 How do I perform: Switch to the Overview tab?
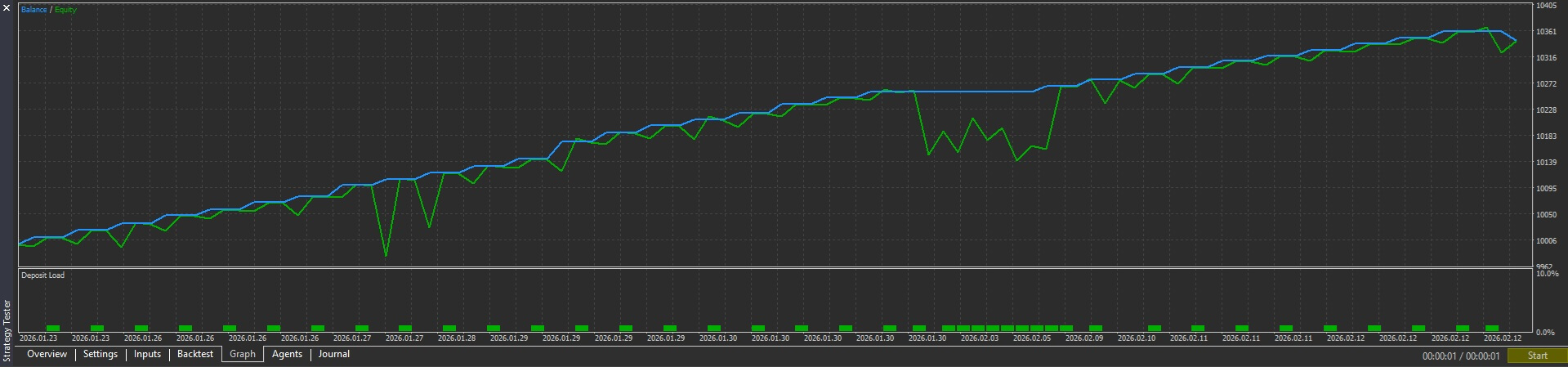(x=47, y=355)
